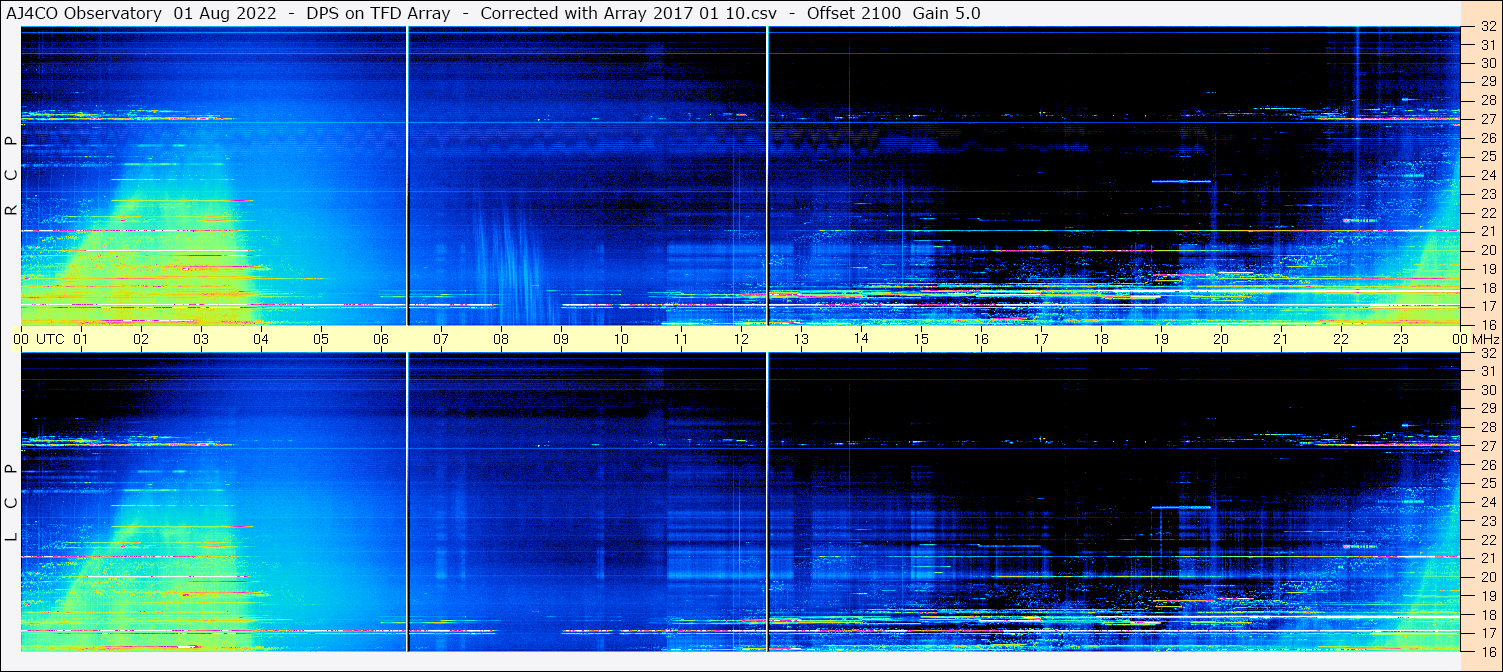
Task: Click the UTC label on the time axis
Action: [x=50, y=339]
